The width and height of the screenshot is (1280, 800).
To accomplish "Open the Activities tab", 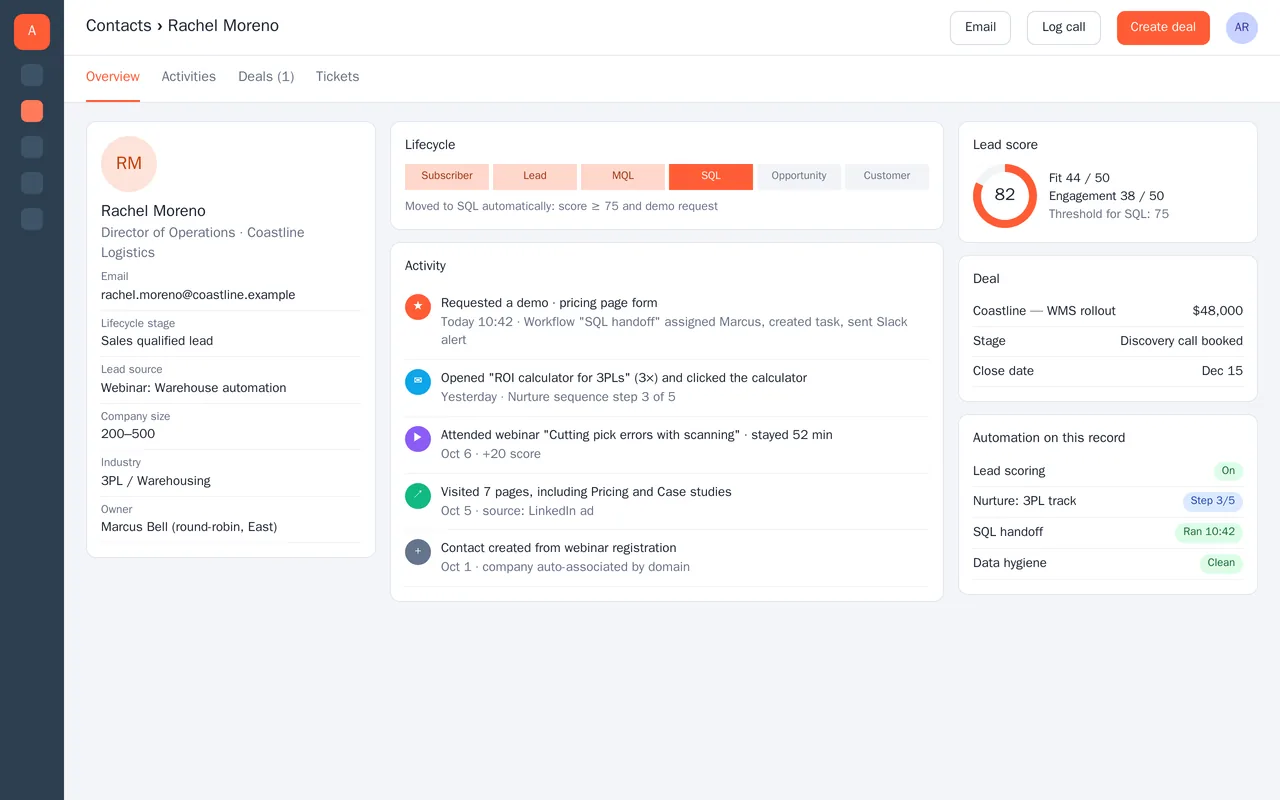I will (x=189, y=77).
